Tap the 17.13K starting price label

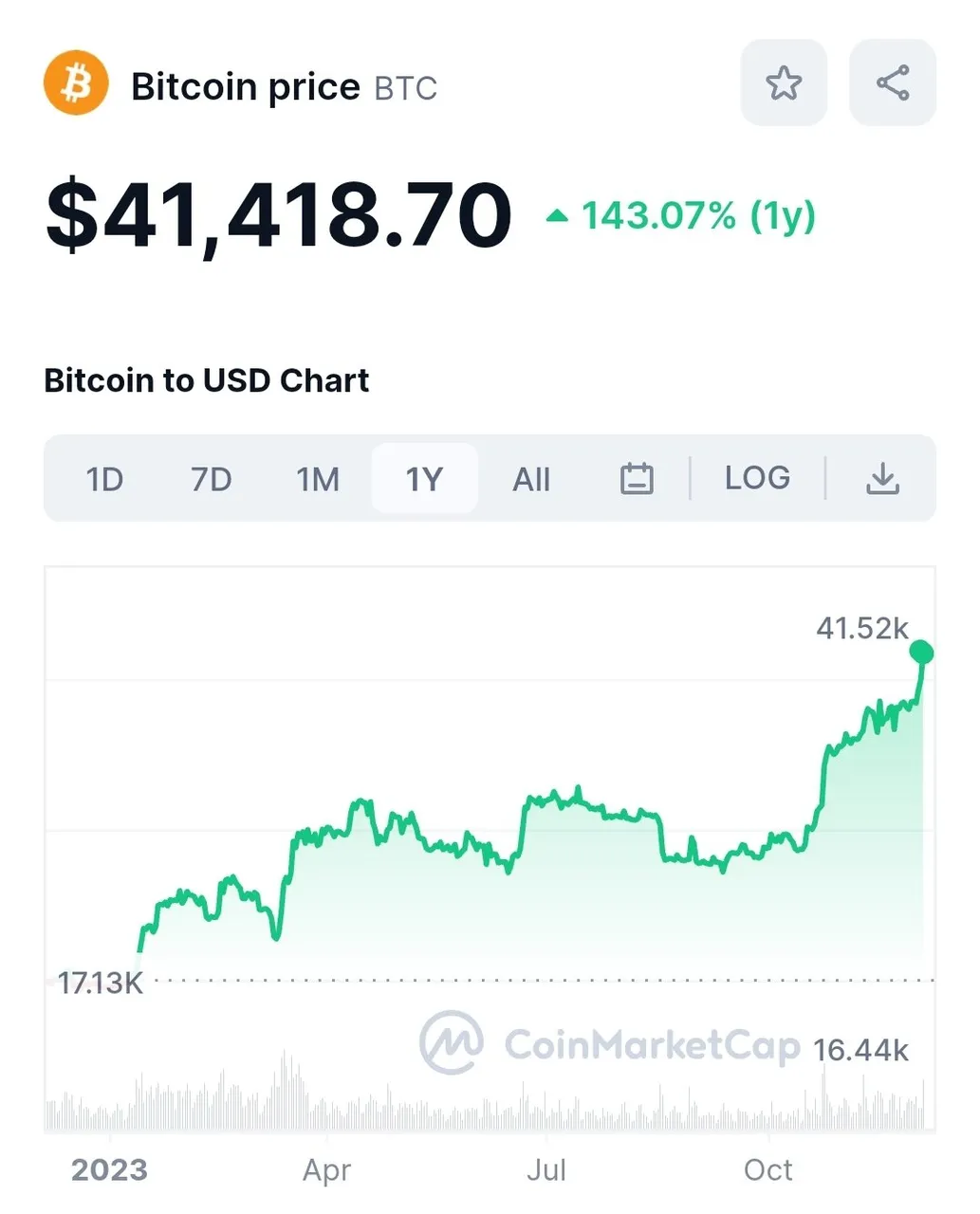coord(100,983)
